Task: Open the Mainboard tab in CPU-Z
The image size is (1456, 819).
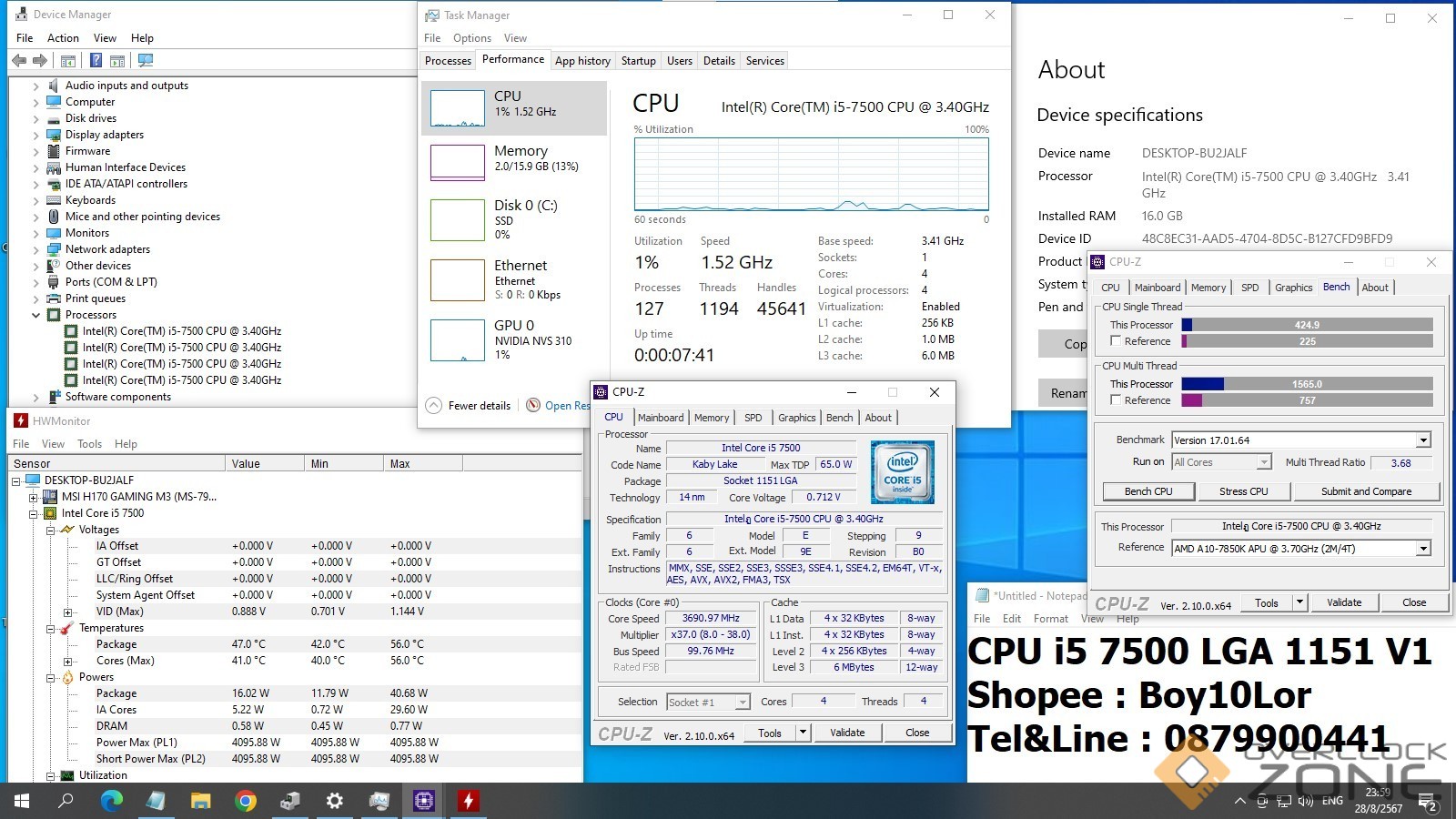Action: coord(660,418)
